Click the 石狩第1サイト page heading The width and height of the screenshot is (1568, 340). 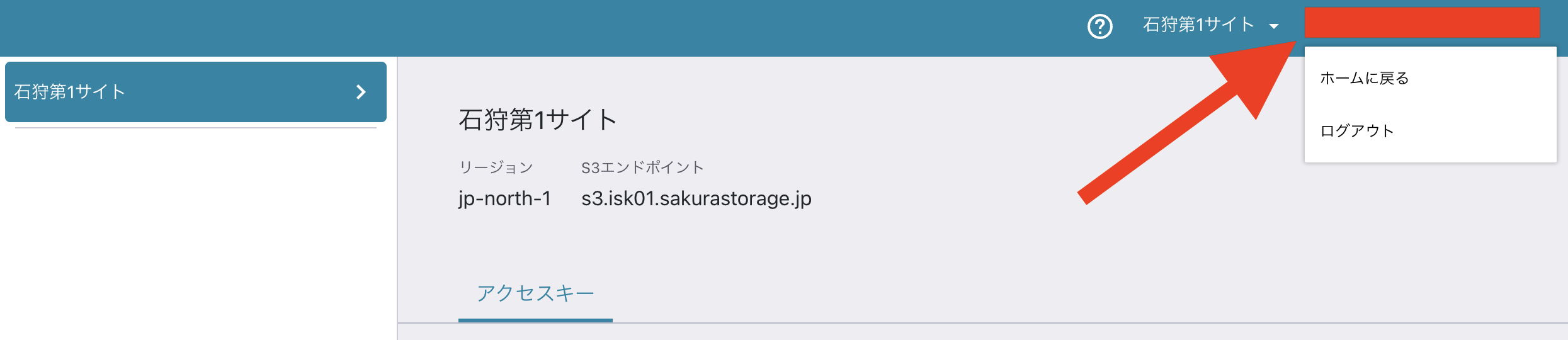point(537,120)
